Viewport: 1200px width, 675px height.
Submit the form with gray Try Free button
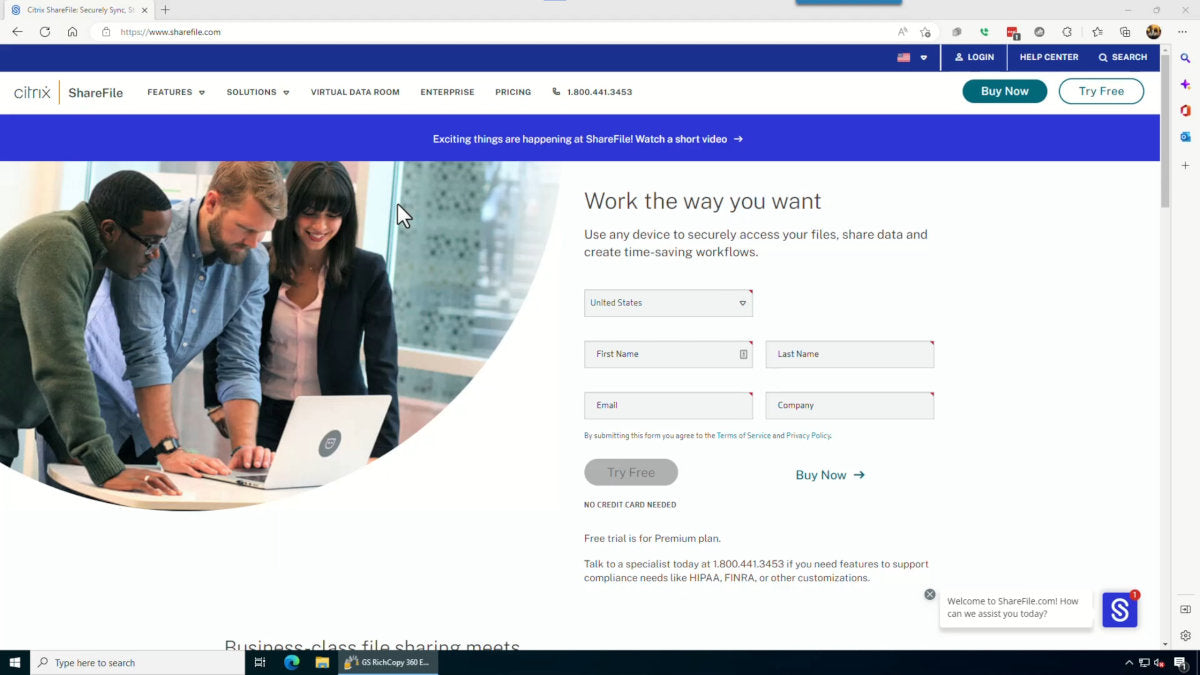click(x=631, y=472)
